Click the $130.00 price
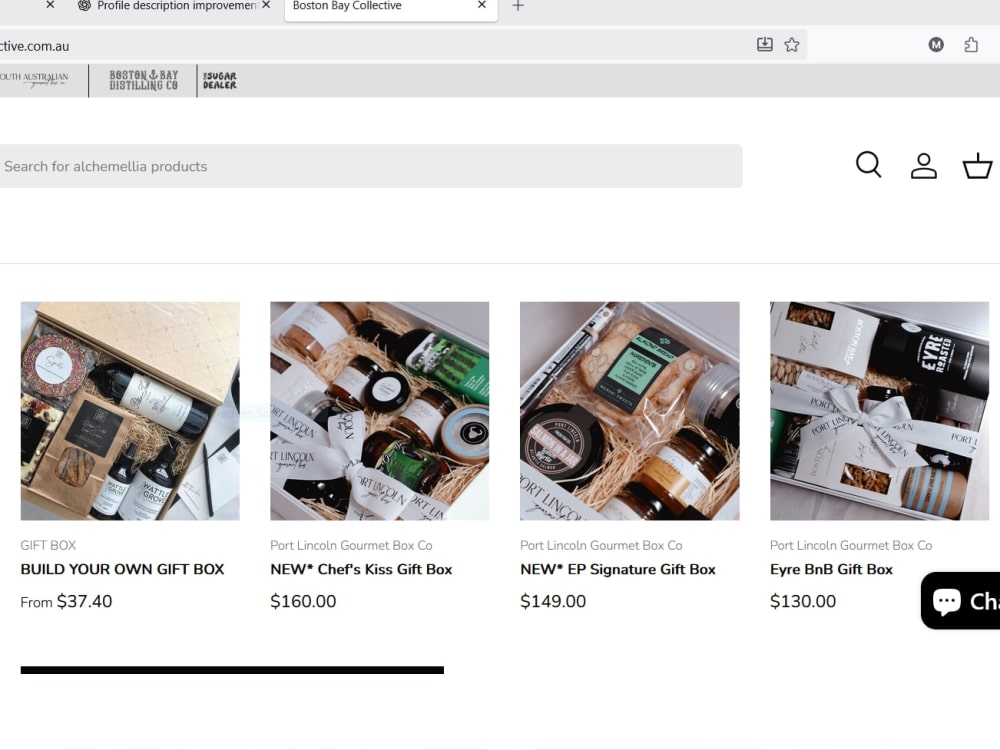1000x750 pixels. tap(803, 601)
